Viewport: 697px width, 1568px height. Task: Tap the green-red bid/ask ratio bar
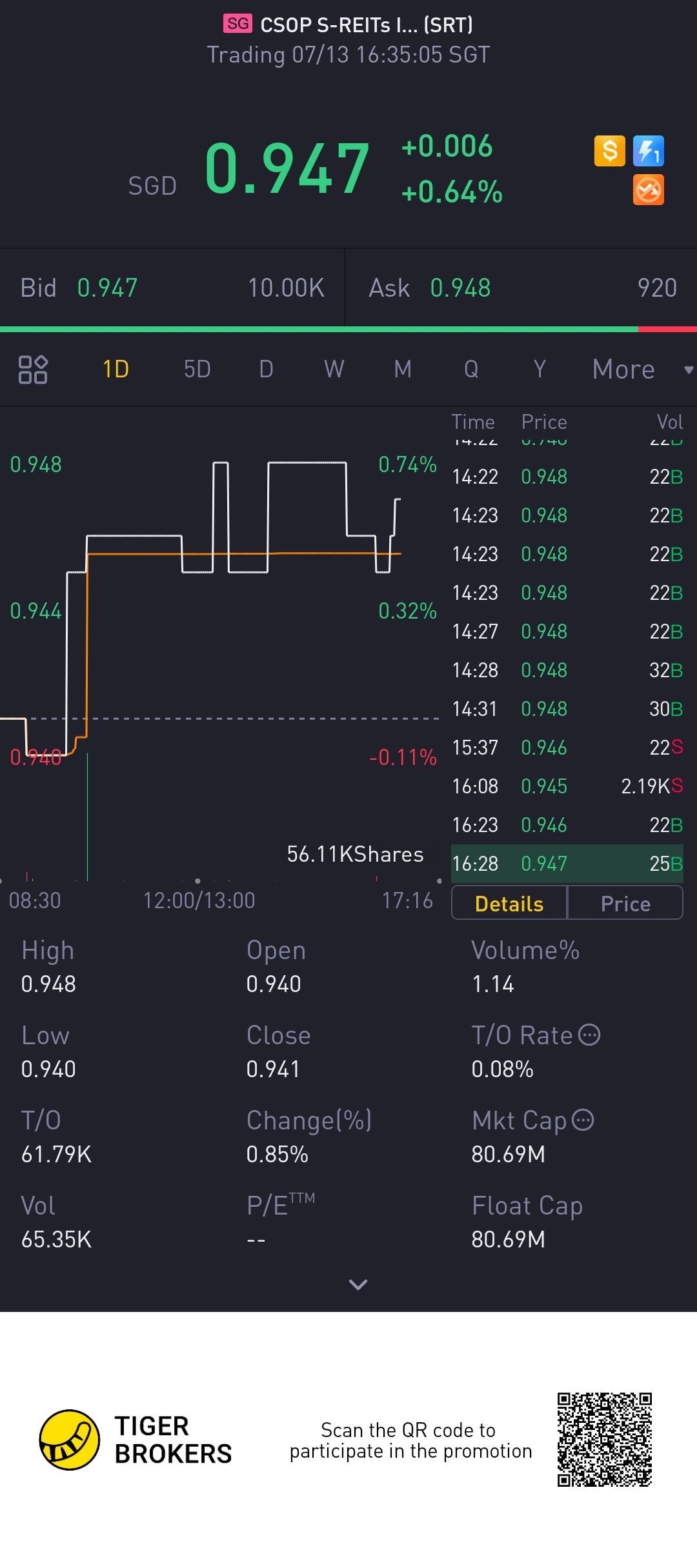(x=348, y=330)
